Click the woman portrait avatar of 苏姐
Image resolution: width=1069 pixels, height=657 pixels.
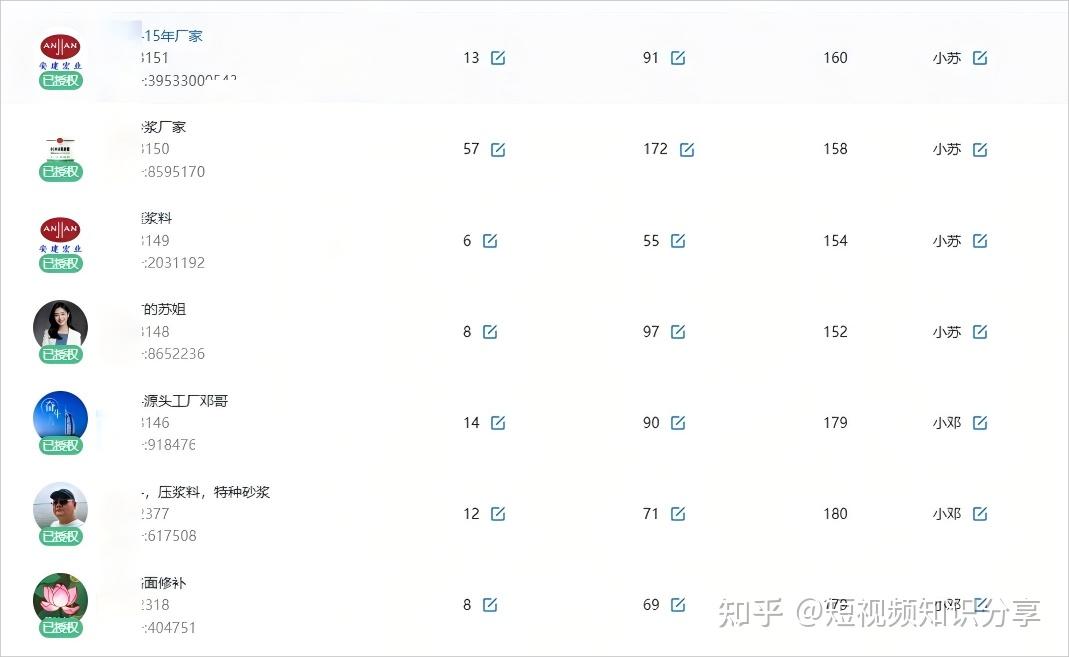[60, 324]
